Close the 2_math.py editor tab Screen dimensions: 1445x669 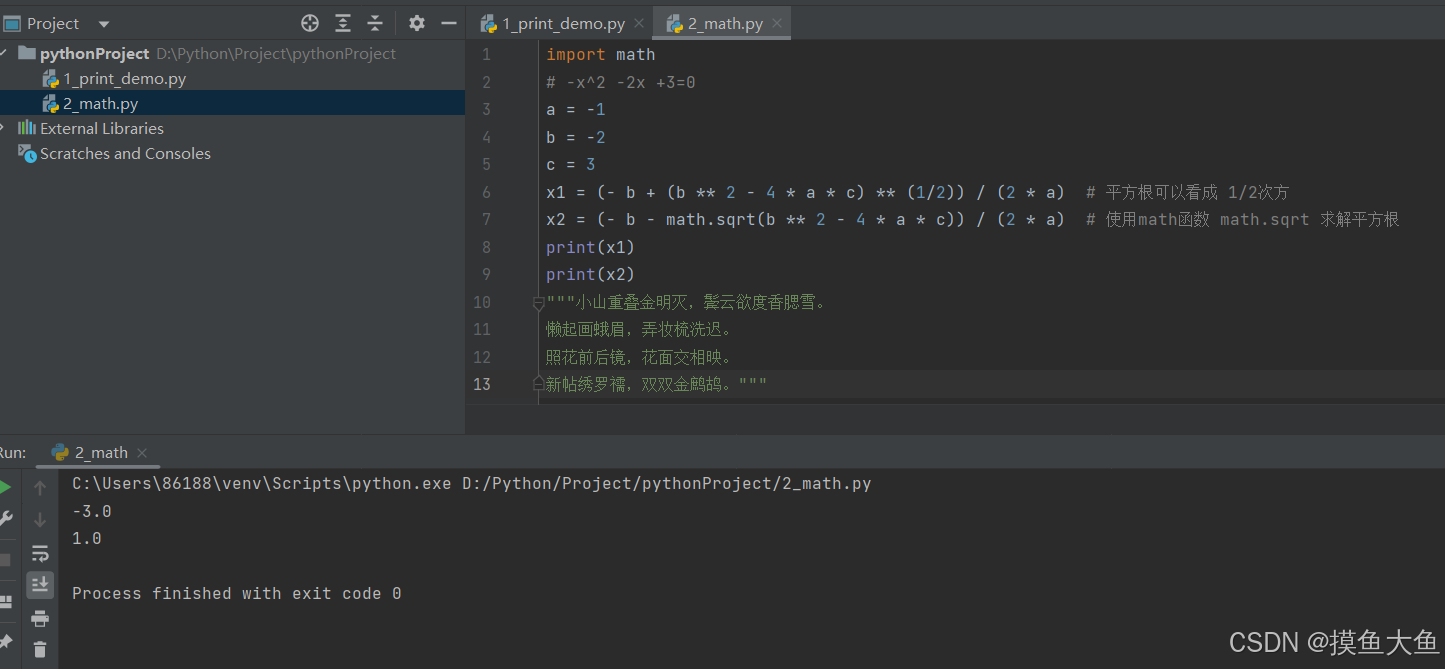point(777,23)
